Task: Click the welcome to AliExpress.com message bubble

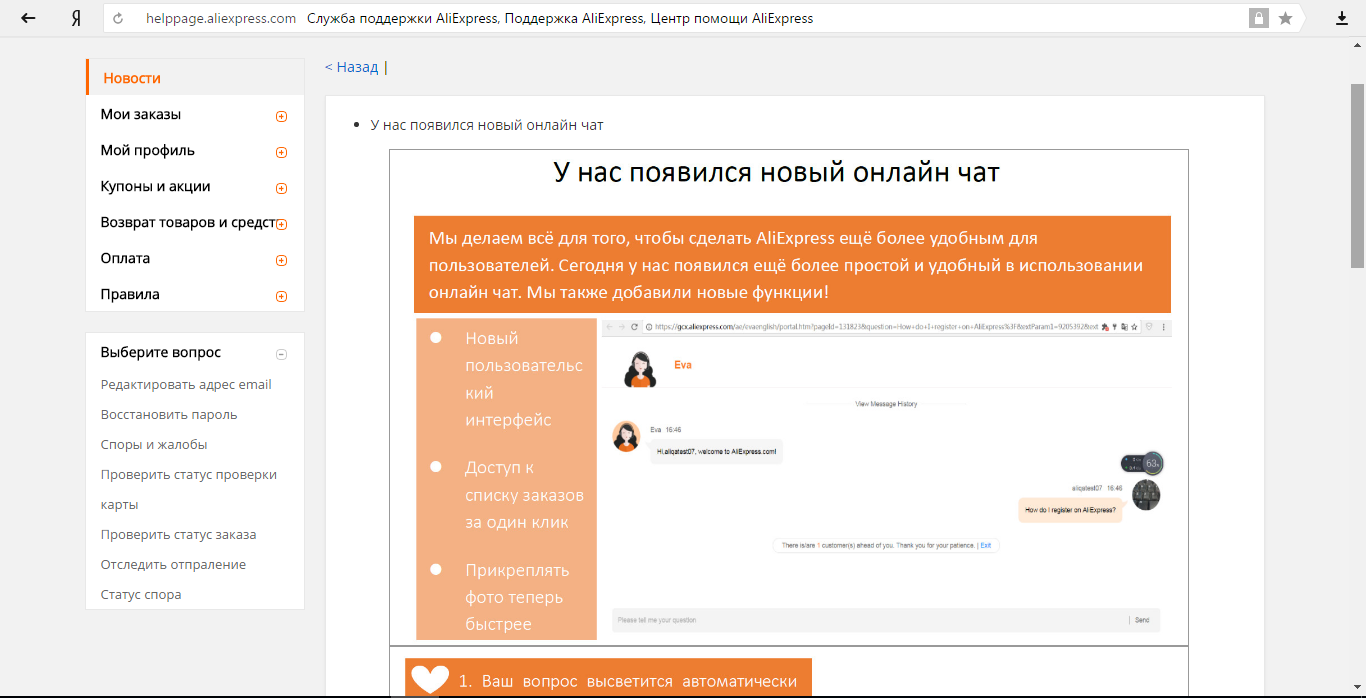Action: tap(716, 452)
